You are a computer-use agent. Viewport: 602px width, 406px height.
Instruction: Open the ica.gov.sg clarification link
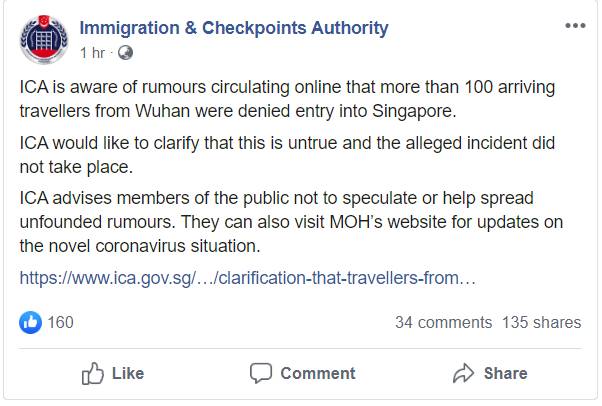(x=247, y=277)
